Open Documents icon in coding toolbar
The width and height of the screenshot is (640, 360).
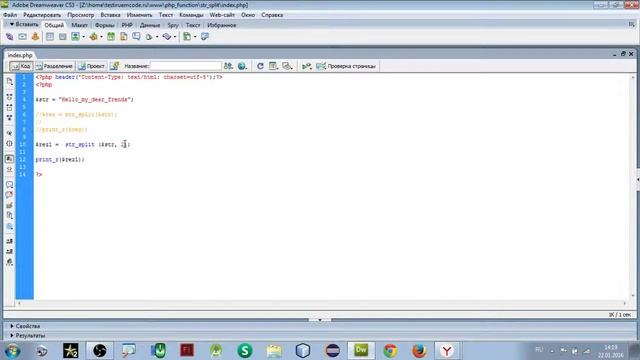pos(9,82)
